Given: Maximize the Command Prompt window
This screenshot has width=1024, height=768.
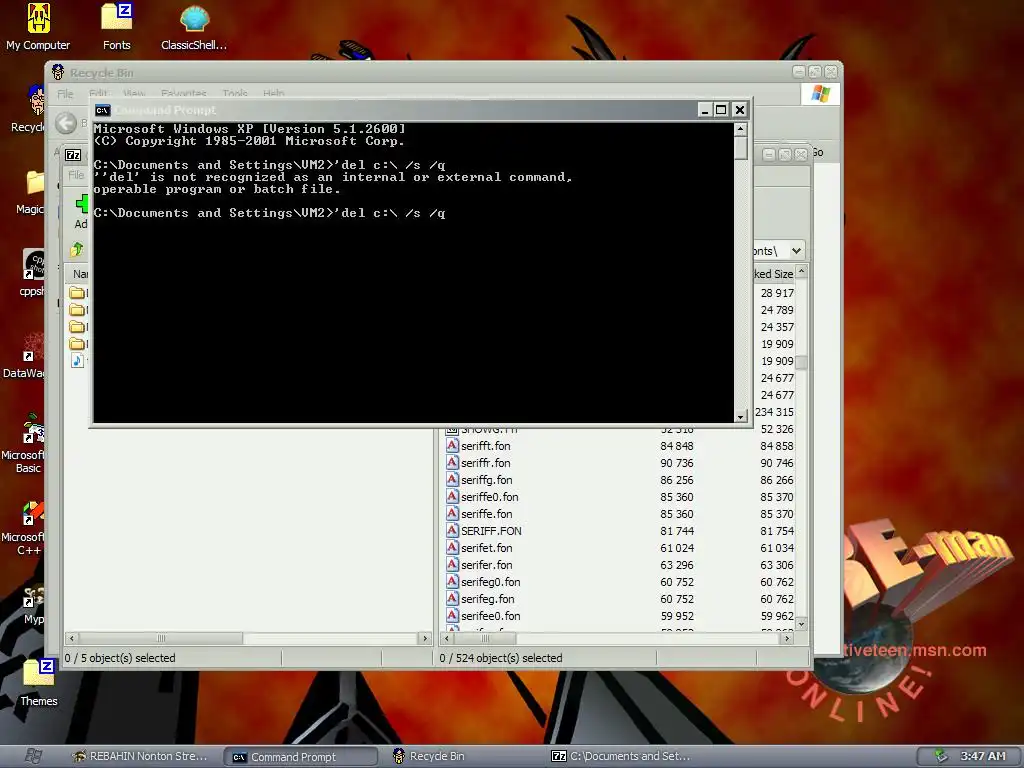Looking at the screenshot, I should click(x=721, y=110).
